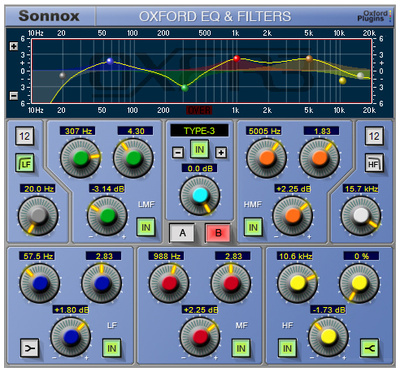Screen dimensions: 400x372
Task: Click the -1.73 dB HF gain field
Action: point(328,310)
